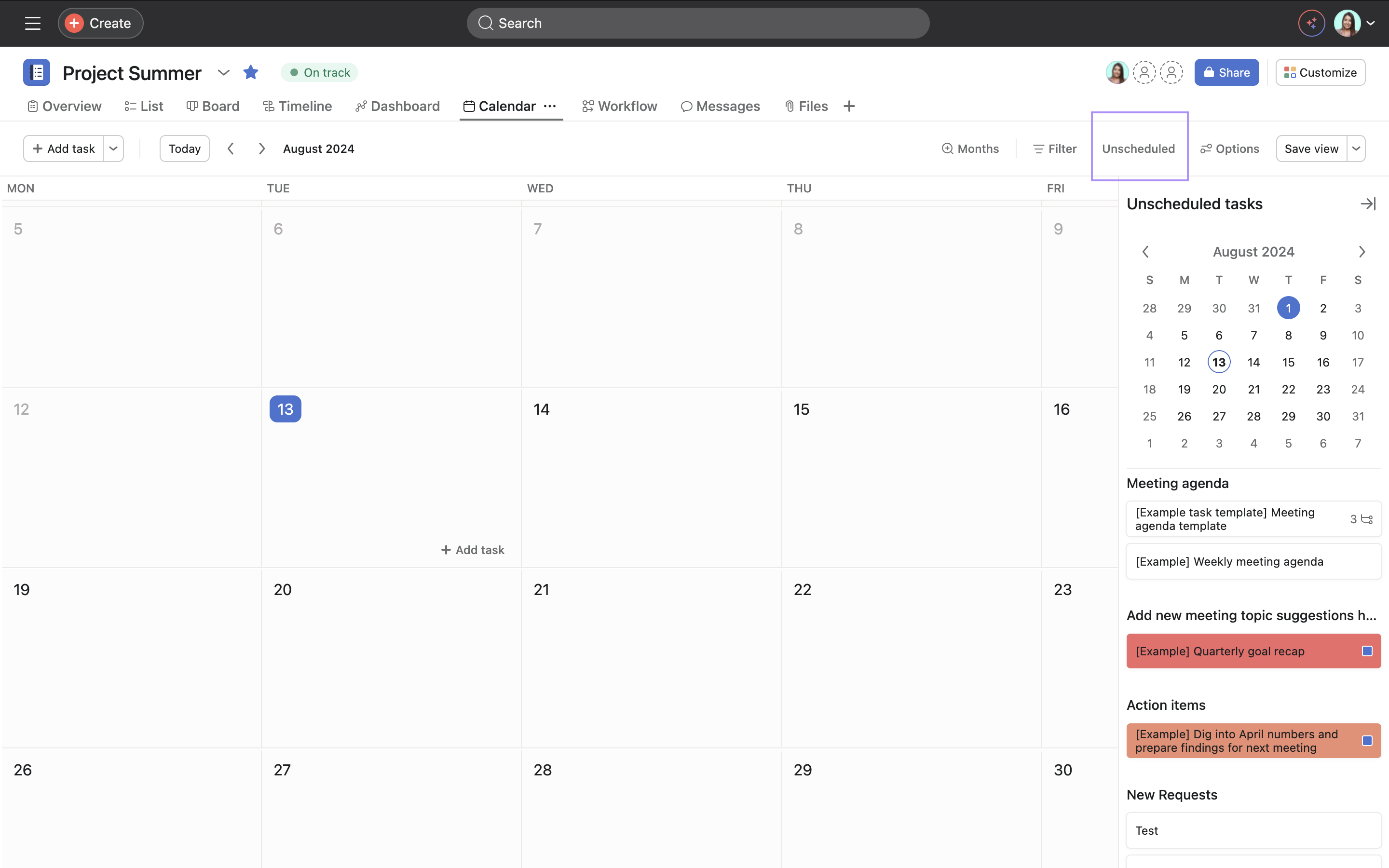Open the navigation hamburger menu
Screen dimensions: 1389x868
(x=33, y=23)
